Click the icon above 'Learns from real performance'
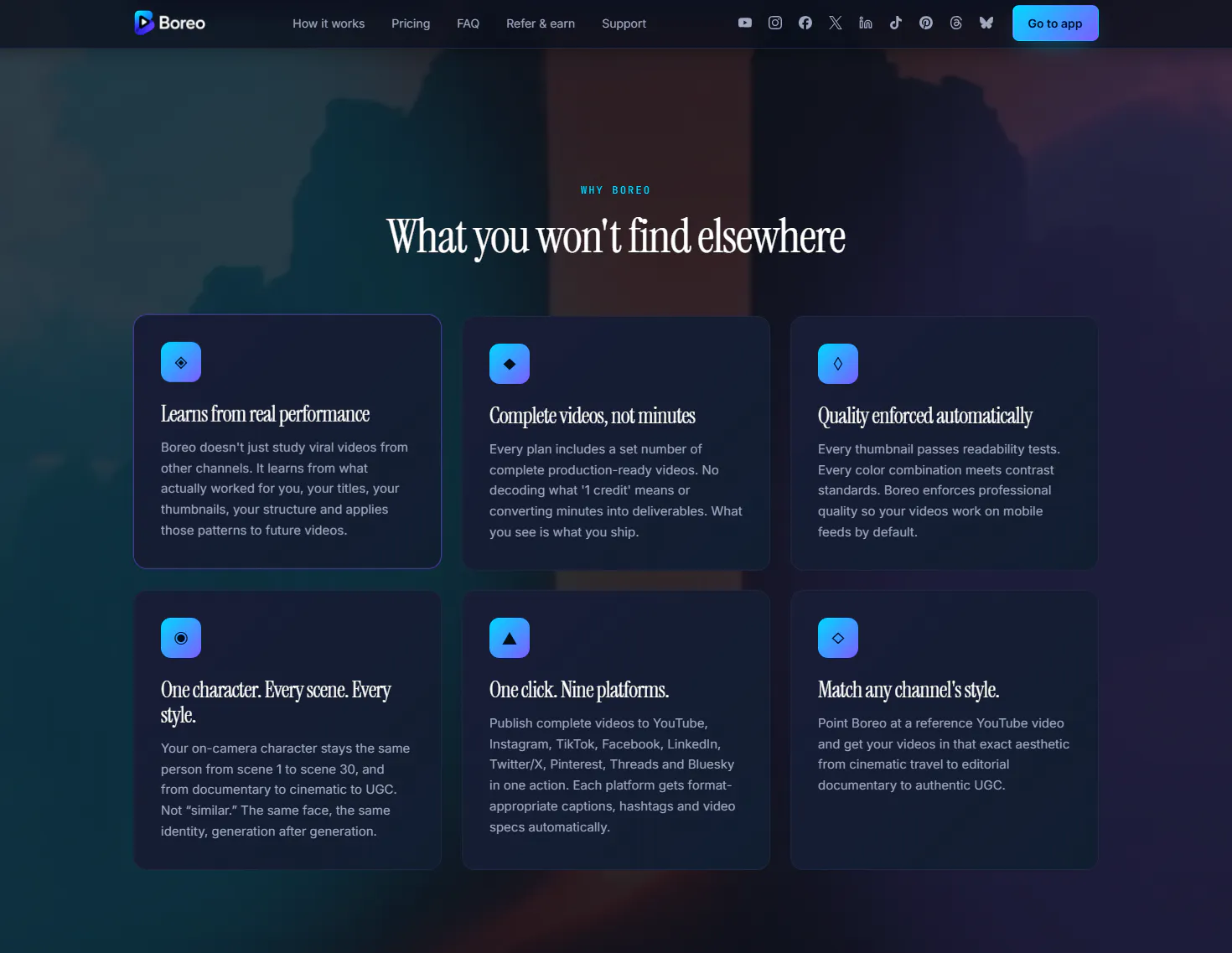The width and height of the screenshot is (1232, 953). tap(181, 362)
